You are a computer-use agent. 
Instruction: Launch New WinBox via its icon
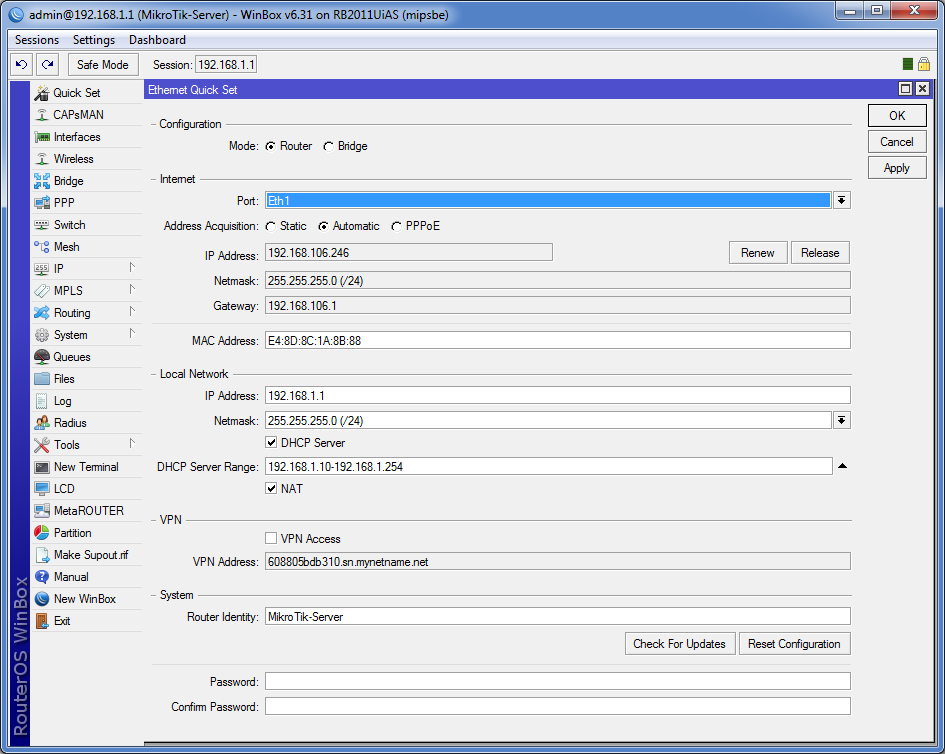[x=42, y=598]
